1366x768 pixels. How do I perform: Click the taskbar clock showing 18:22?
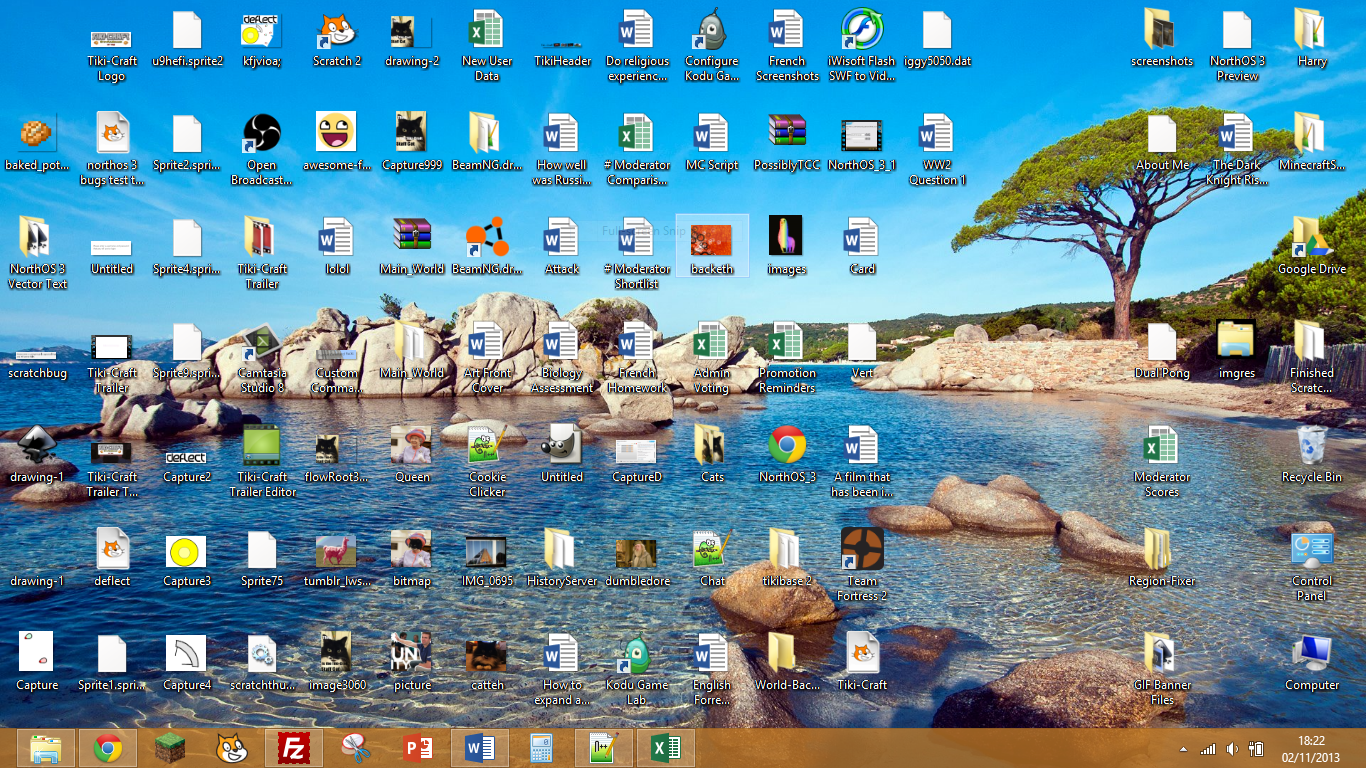tap(1311, 749)
